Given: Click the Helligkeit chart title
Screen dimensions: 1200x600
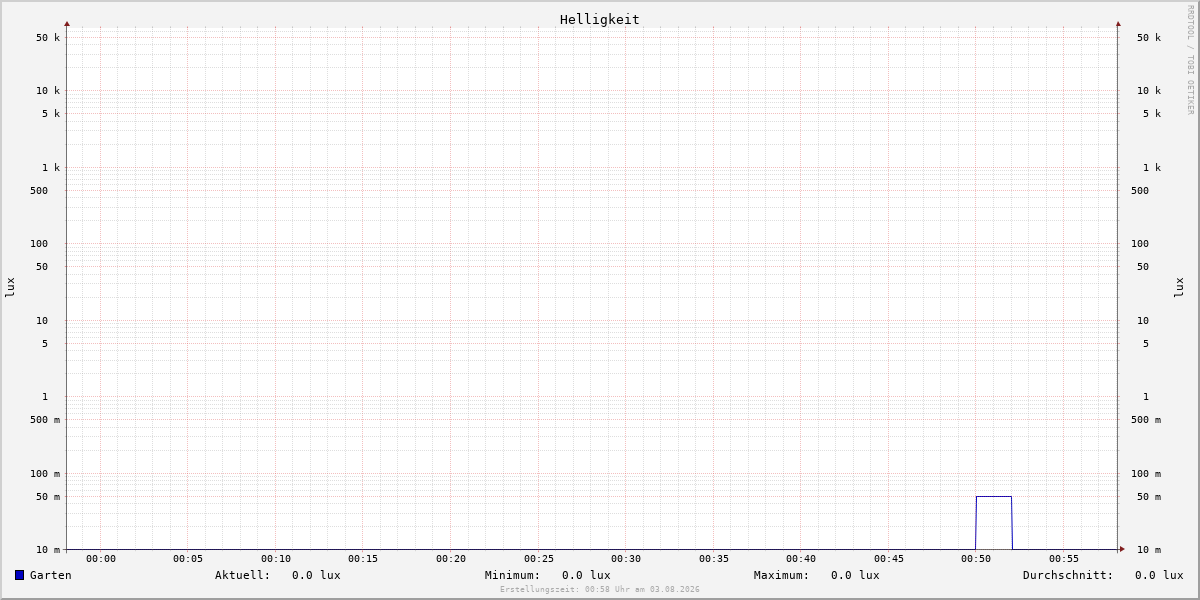Looking at the screenshot, I should click(600, 19).
